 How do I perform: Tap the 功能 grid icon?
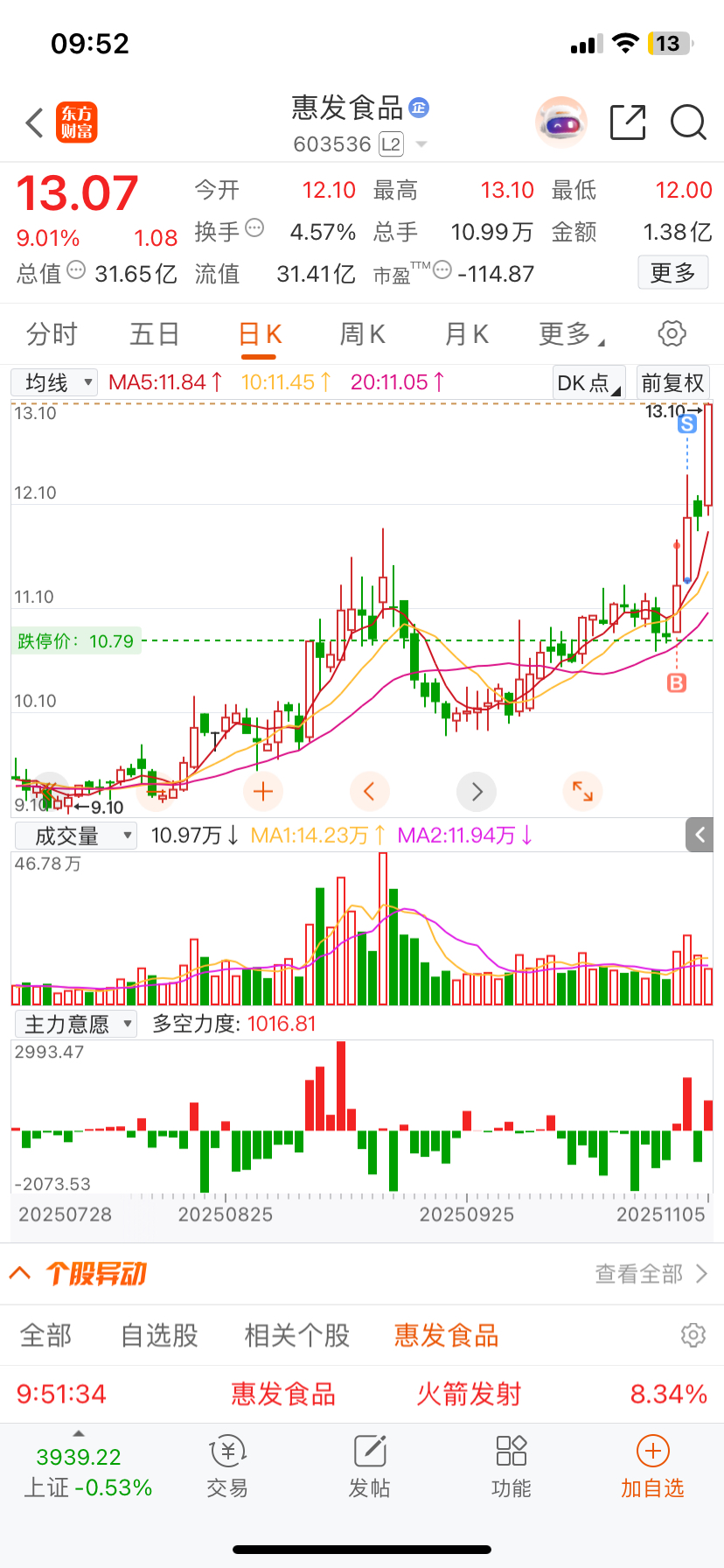point(512,1451)
